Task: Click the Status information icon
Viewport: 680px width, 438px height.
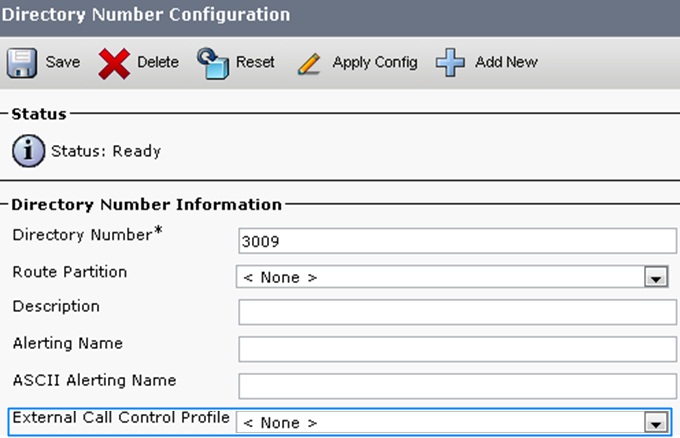Action: (28, 151)
